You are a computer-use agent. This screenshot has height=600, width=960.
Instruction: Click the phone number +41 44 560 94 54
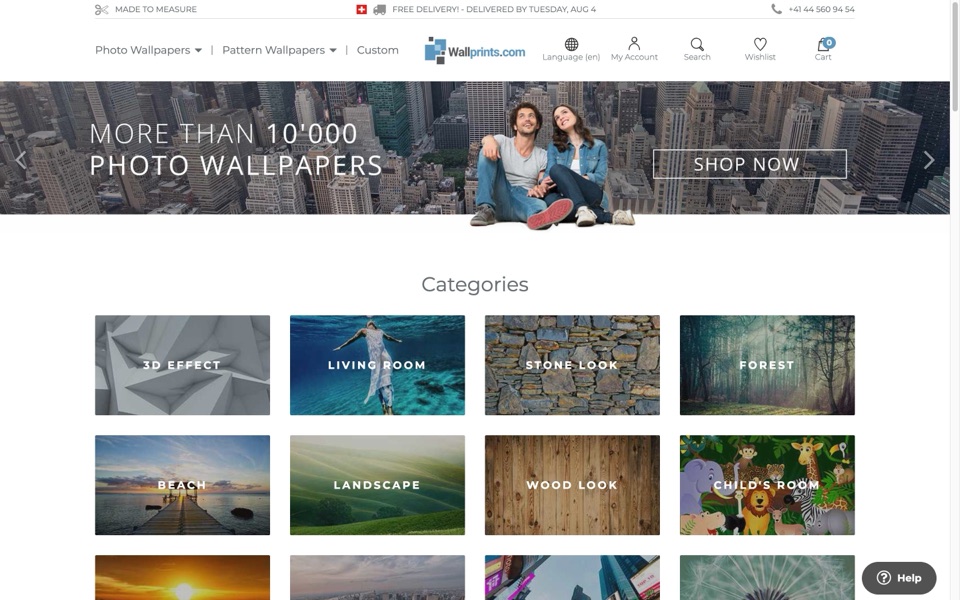(821, 9)
